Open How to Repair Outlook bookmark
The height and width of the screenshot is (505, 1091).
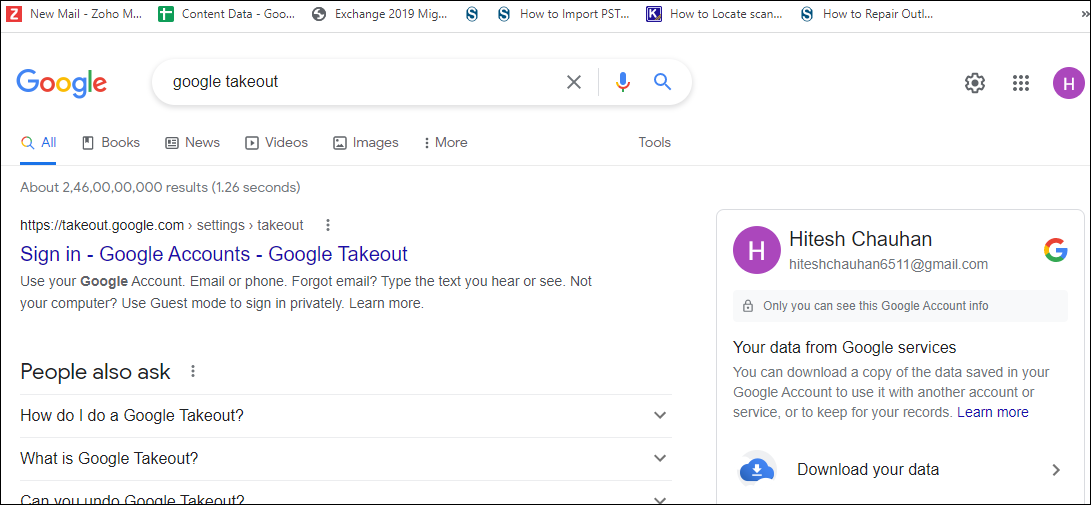[866, 13]
